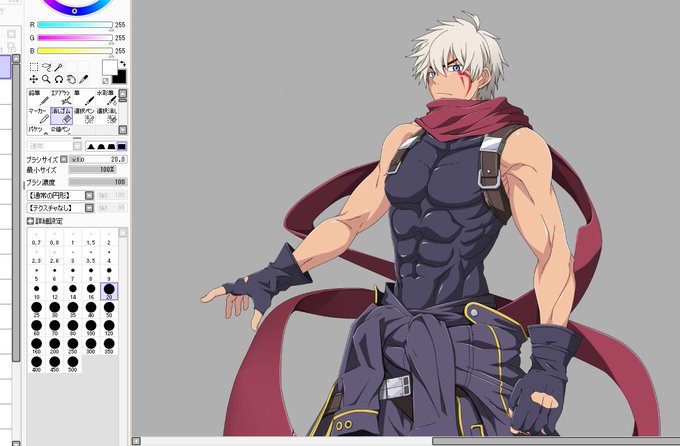Select the lasso selection tool
680x446 pixels.
click(46, 67)
